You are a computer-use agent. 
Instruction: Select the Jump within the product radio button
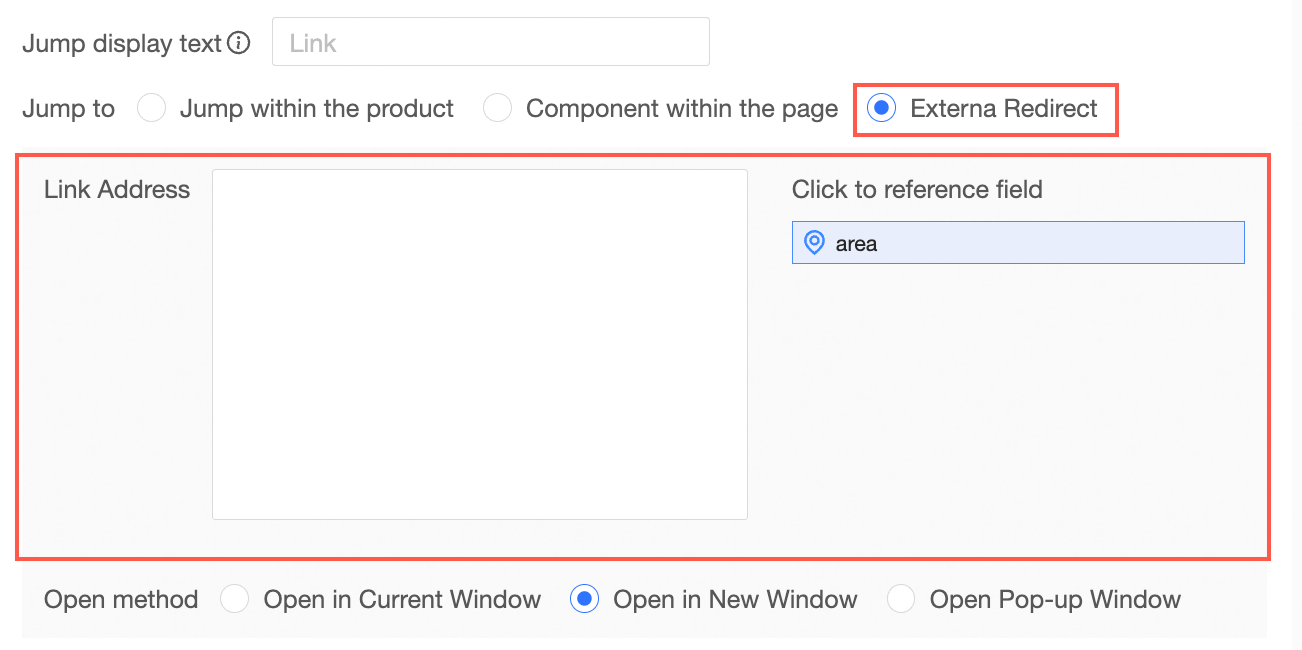pyautogui.click(x=151, y=108)
